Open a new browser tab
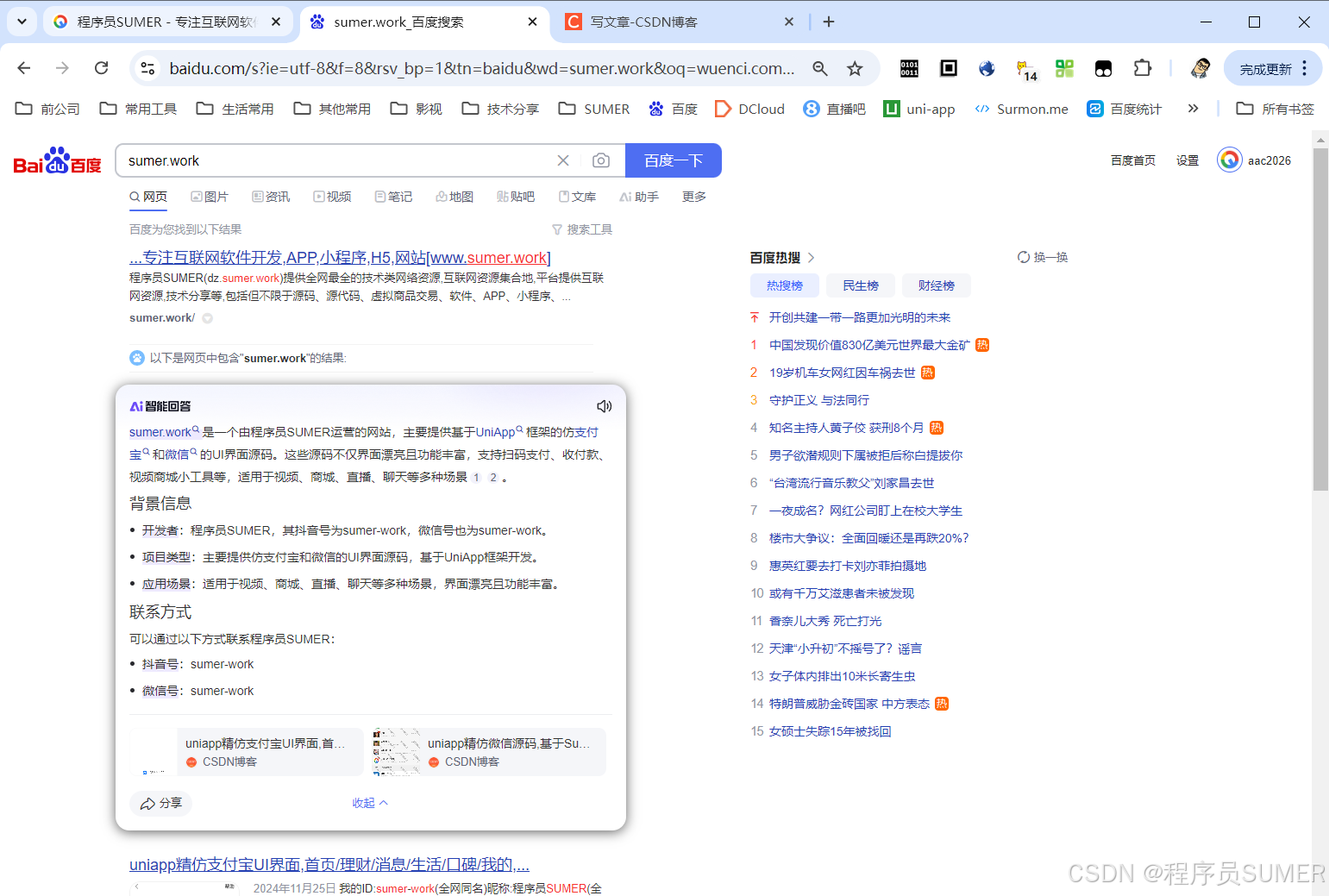Screen dimensions: 1329x896 pos(829,22)
